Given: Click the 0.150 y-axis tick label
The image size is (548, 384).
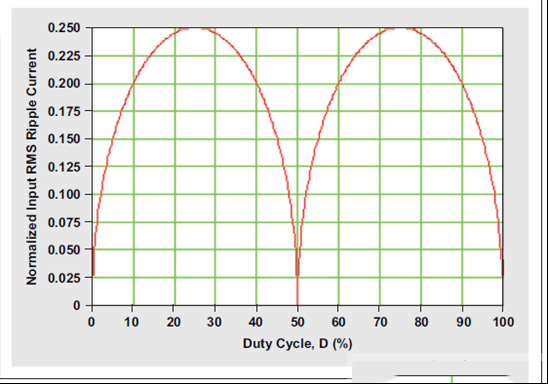Looking at the screenshot, I should pos(64,139).
